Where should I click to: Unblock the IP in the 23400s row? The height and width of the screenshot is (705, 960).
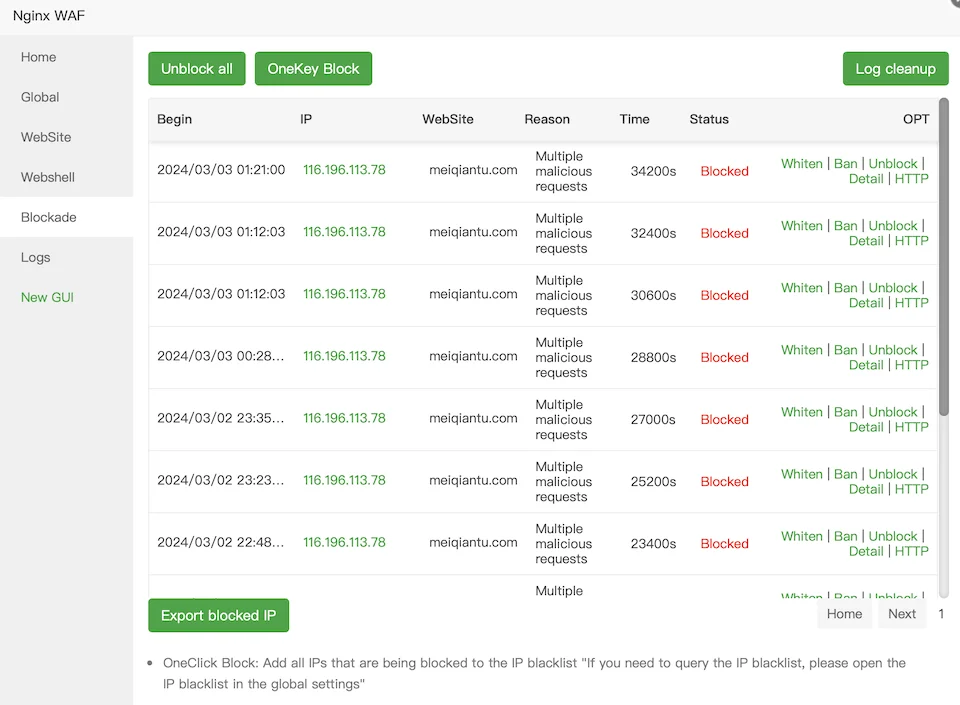(892, 536)
